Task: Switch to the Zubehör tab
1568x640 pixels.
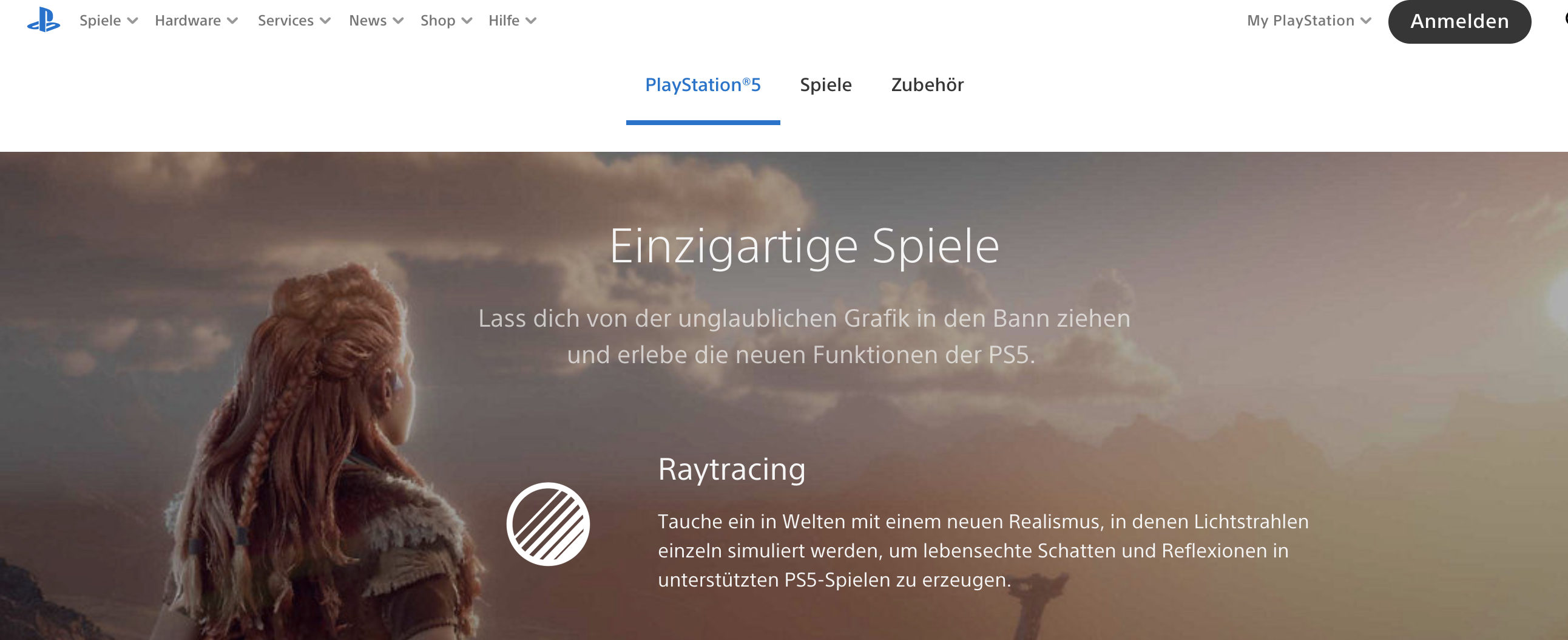Action: click(x=927, y=85)
